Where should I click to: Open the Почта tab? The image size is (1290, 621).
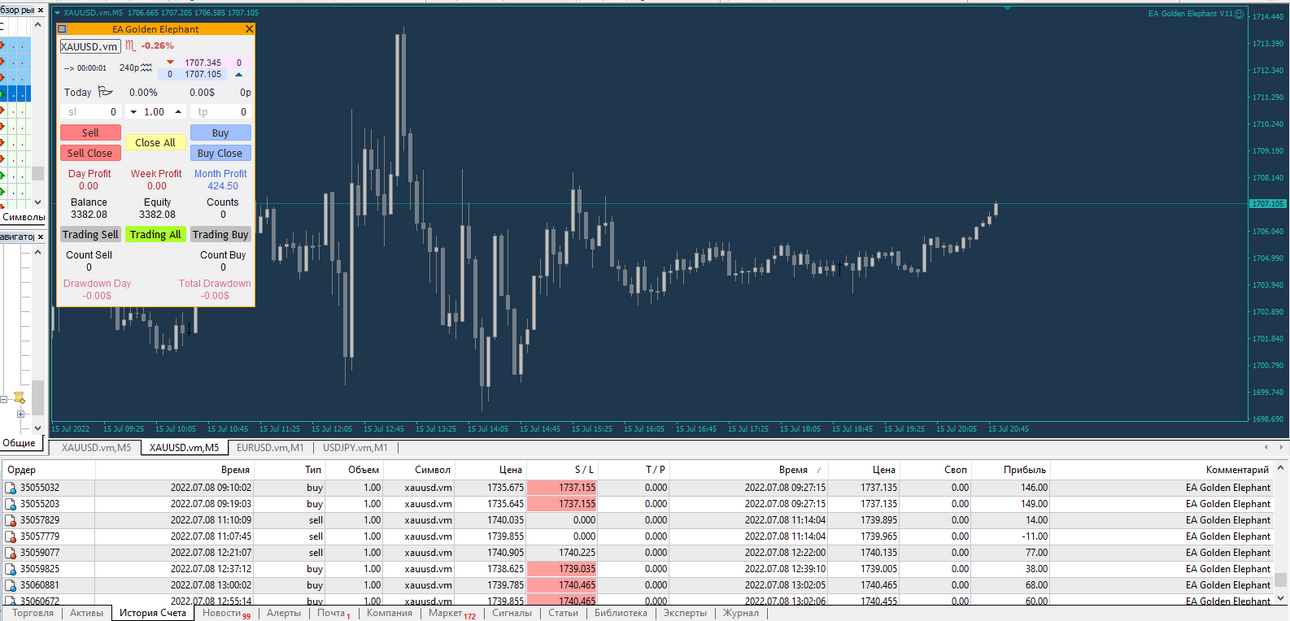click(x=334, y=613)
